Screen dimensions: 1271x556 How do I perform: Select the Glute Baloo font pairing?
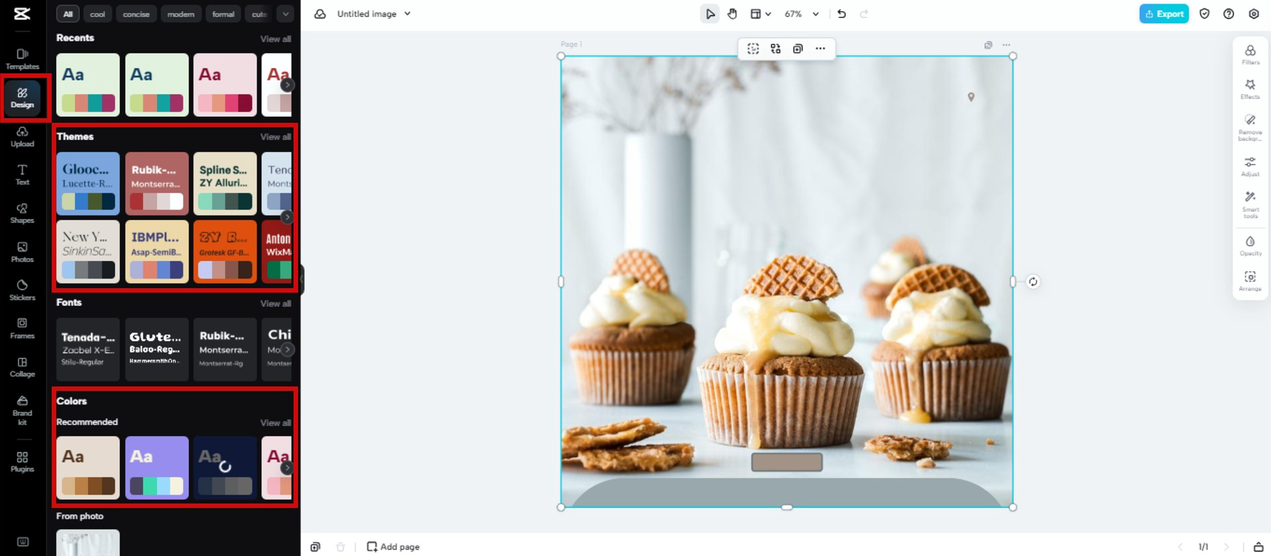pyautogui.click(x=157, y=349)
